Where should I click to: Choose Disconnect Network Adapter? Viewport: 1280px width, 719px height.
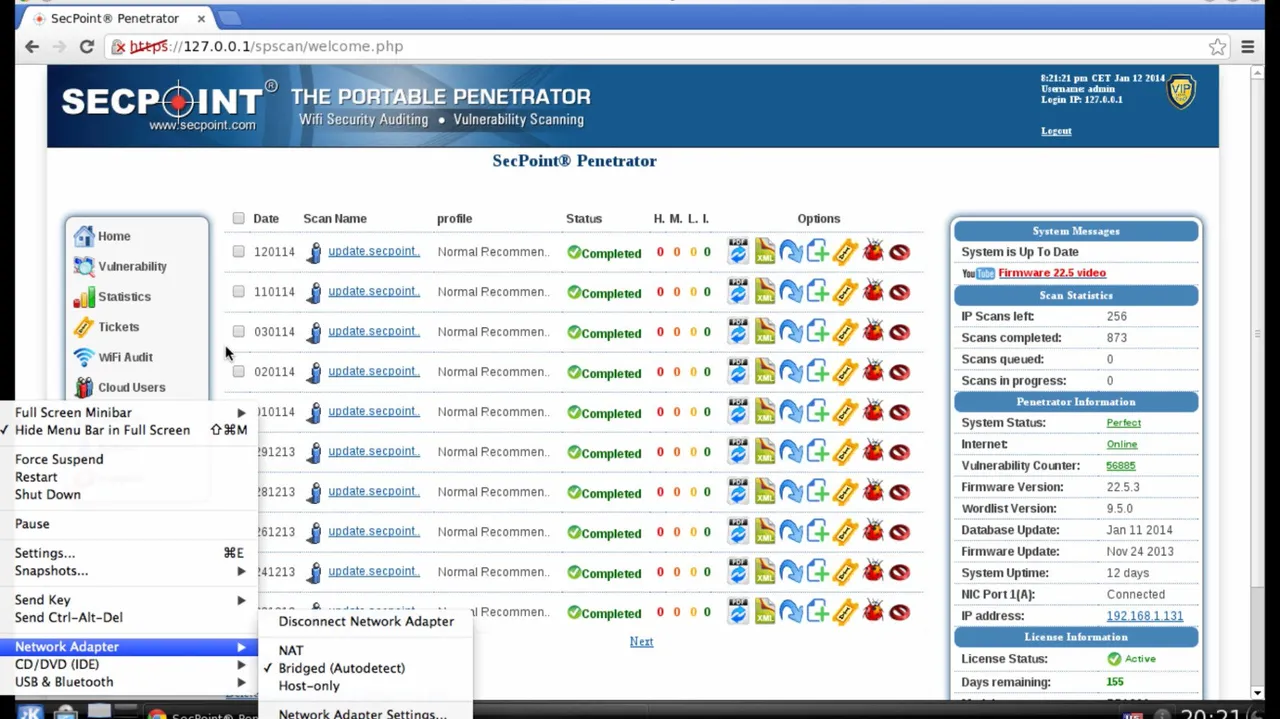364,621
